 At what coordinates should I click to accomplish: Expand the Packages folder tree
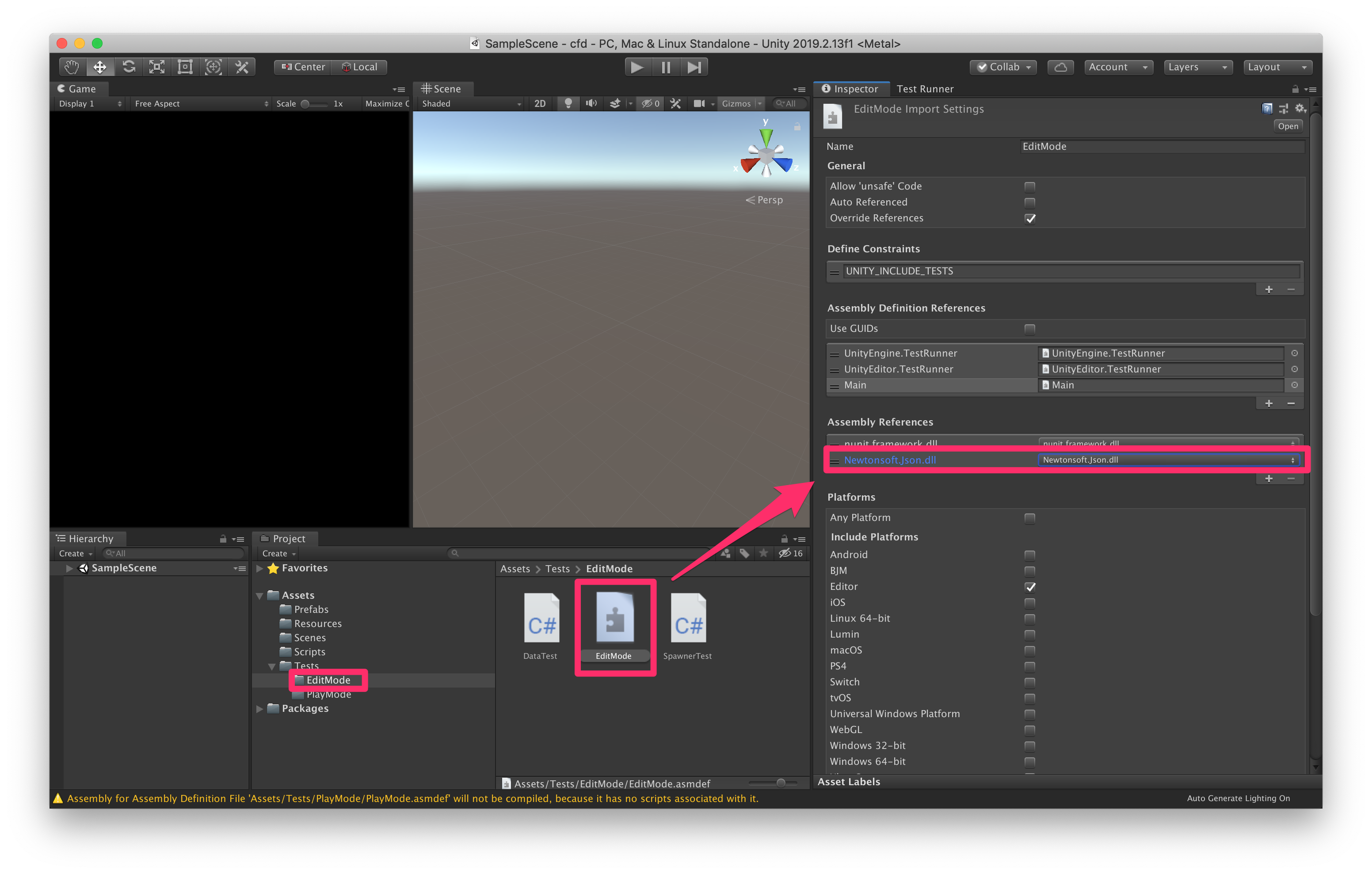pos(260,709)
